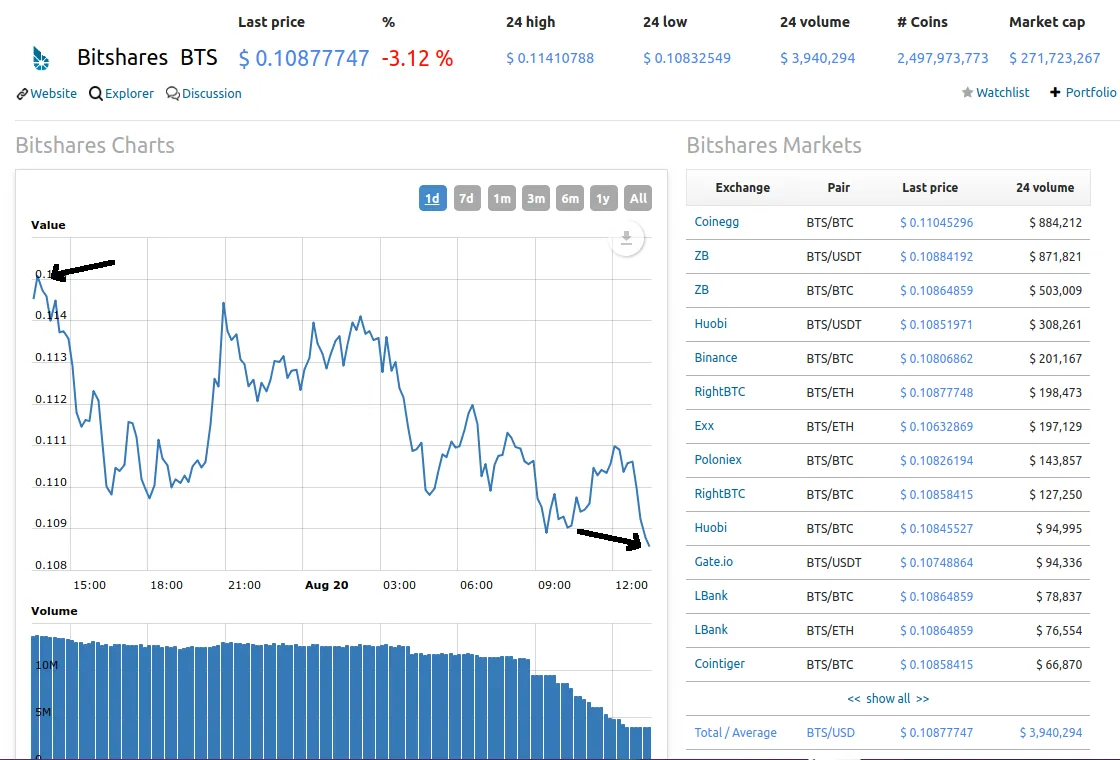Sort markets by Last price header
Viewport: 1120px width, 760px height.
click(x=929, y=187)
